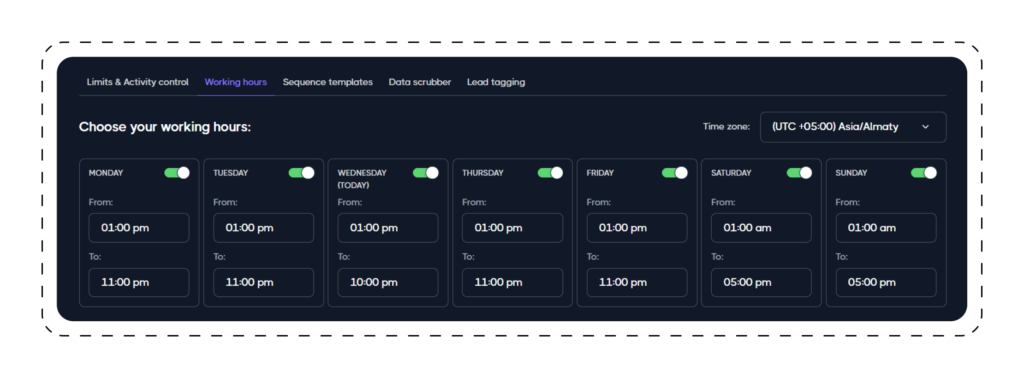Click the TUESDAY day label
The width and height of the screenshot is (1024, 378).
231,173
